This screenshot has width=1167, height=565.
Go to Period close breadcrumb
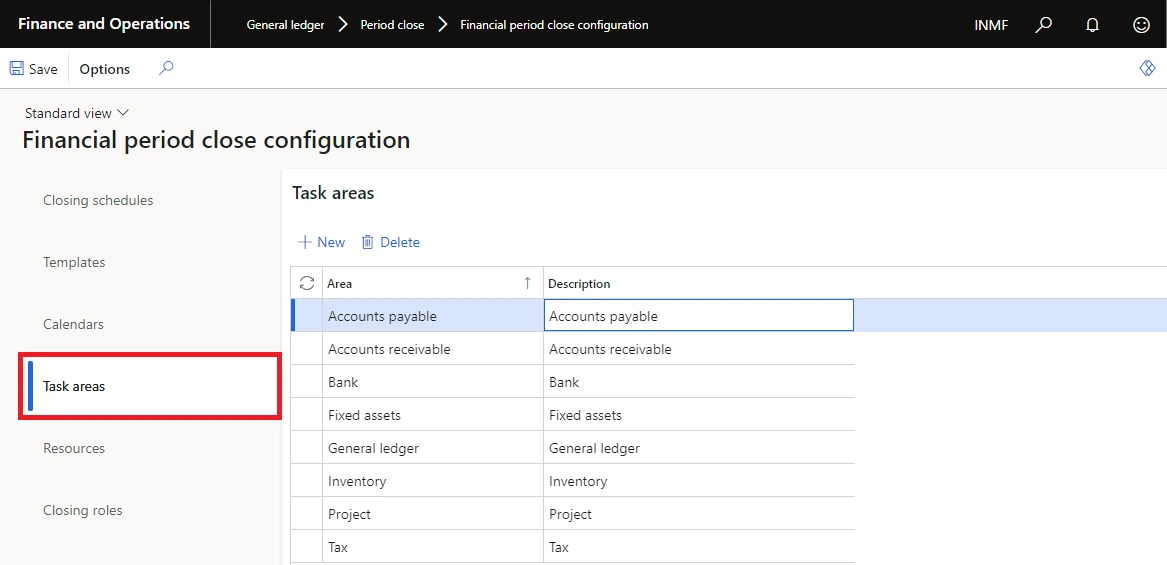[x=392, y=25]
